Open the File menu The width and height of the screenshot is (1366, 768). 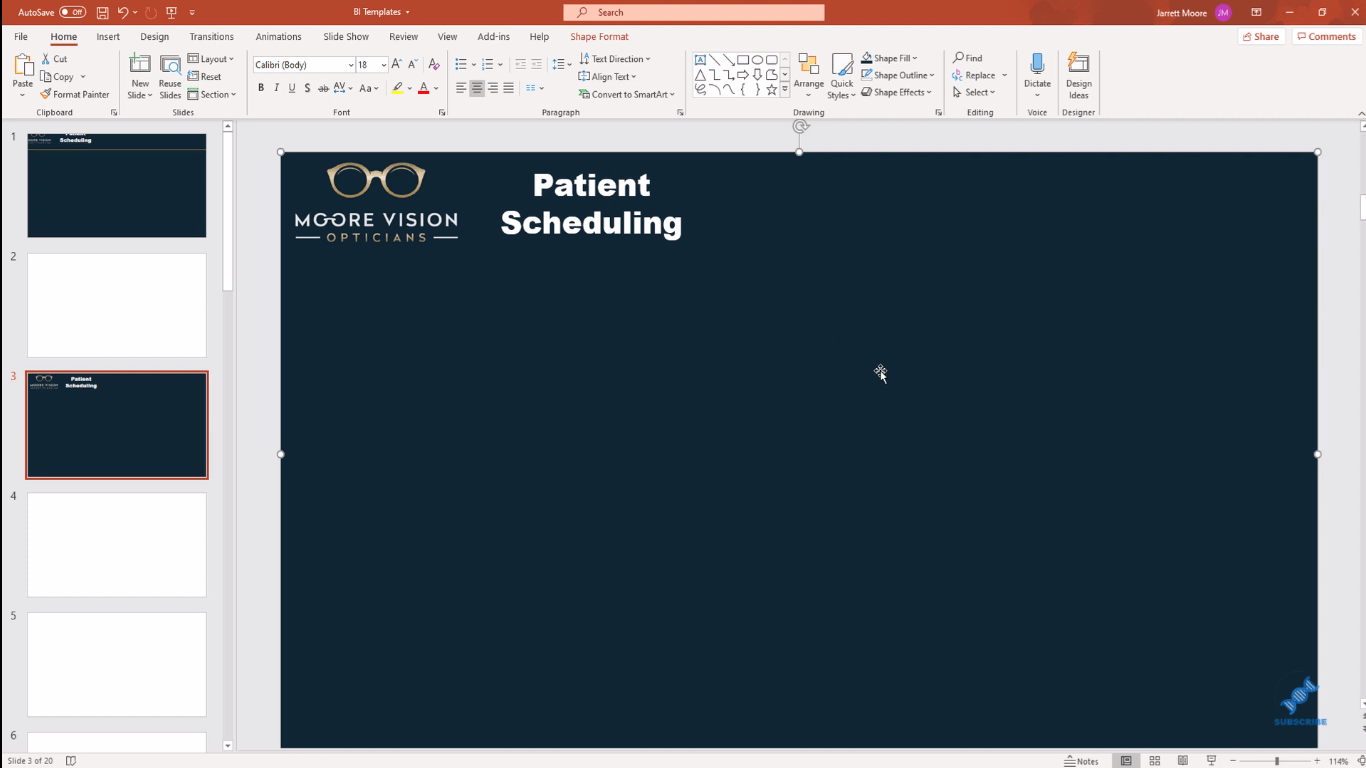(21, 37)
